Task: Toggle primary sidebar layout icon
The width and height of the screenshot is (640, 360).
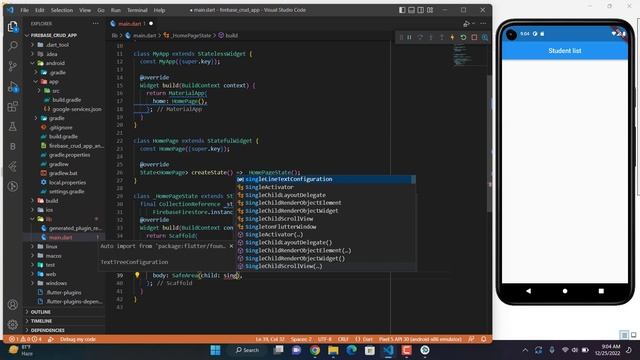Action: point(402,10)
